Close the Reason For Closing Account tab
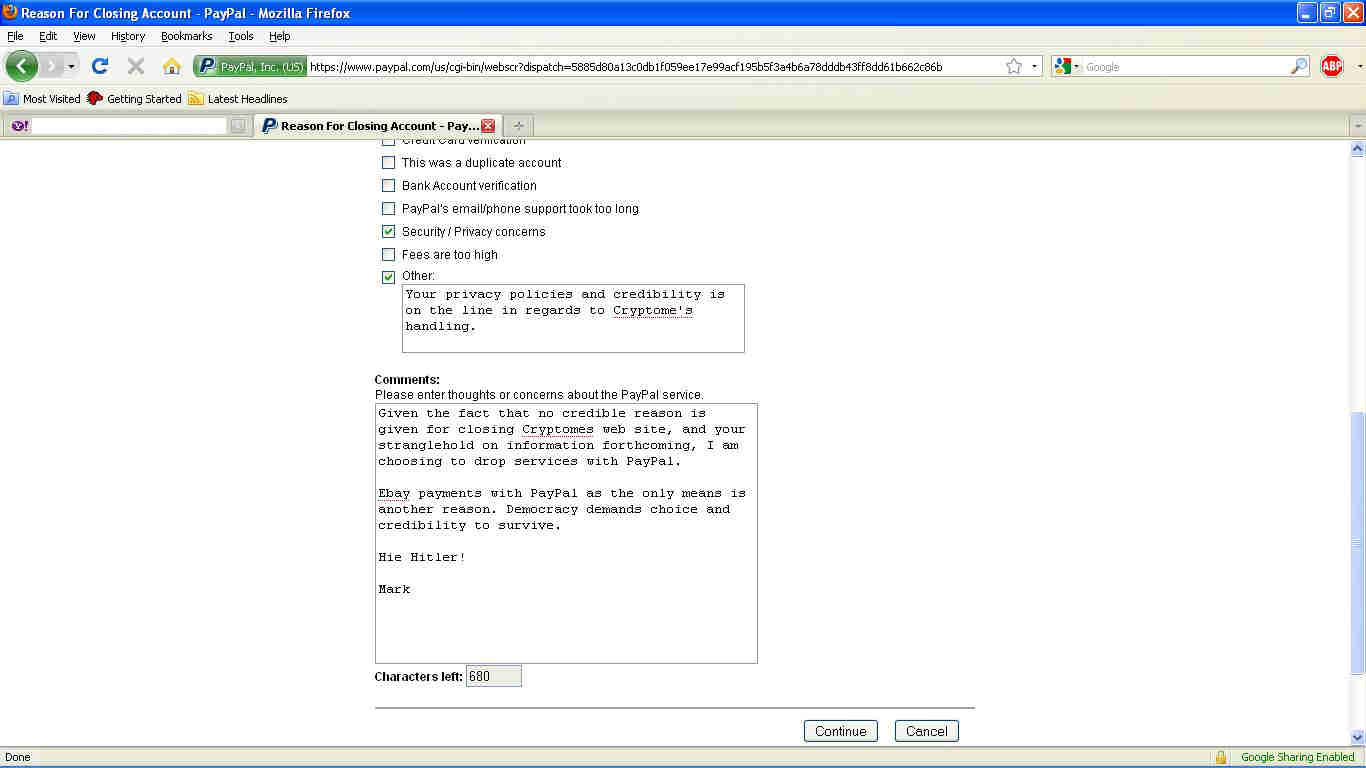This screenshot has height=768, width=1366. (x=488, y=126)
